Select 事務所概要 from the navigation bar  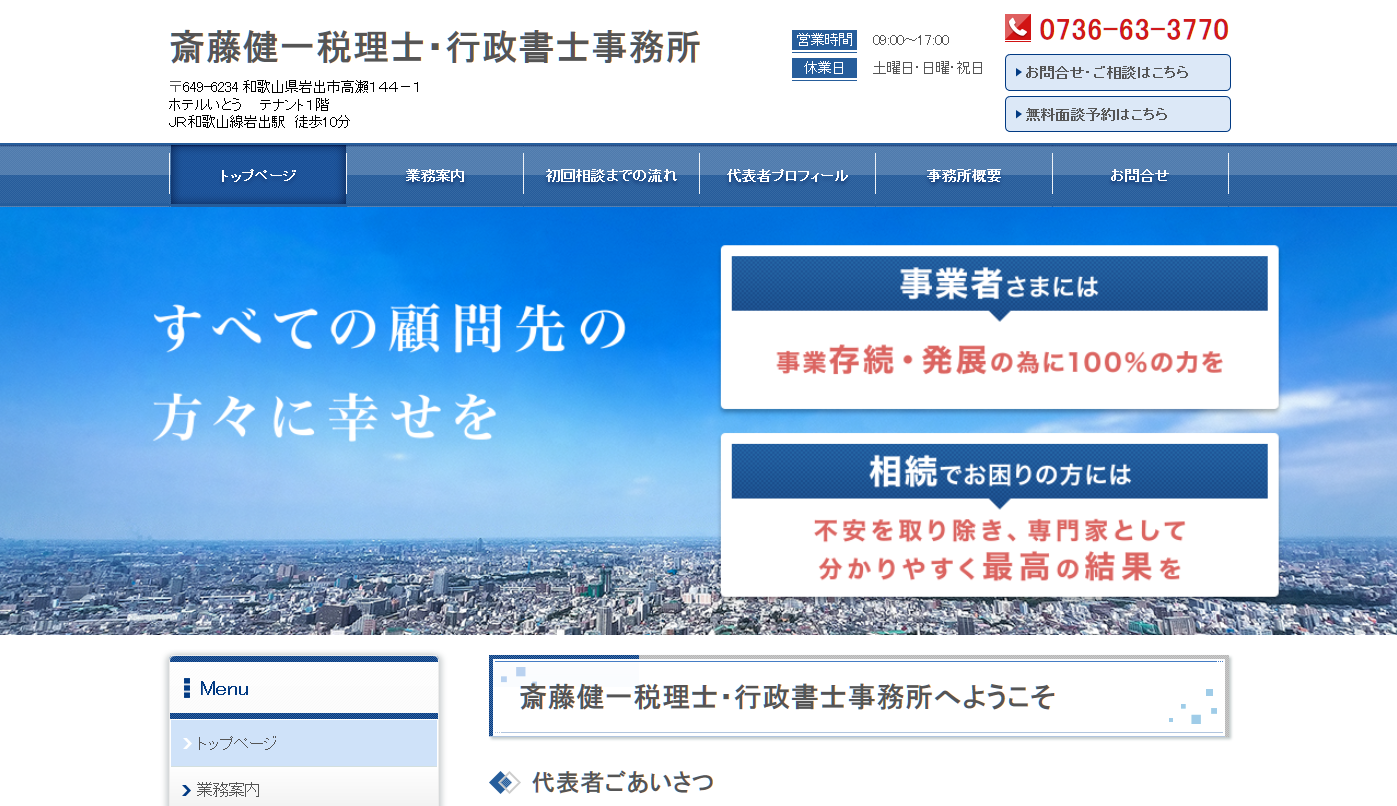click(963, 174)
